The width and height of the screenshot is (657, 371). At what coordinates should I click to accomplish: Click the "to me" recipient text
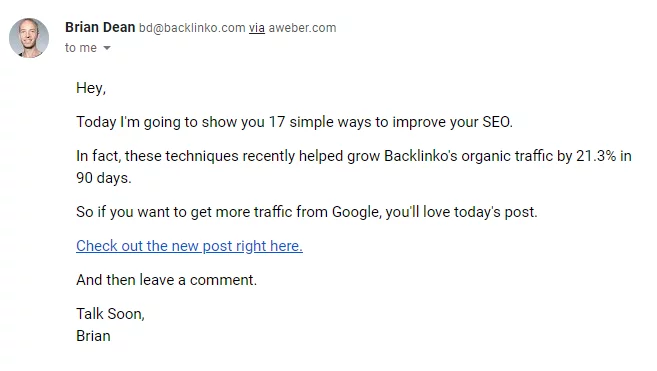tap(81, 48)
